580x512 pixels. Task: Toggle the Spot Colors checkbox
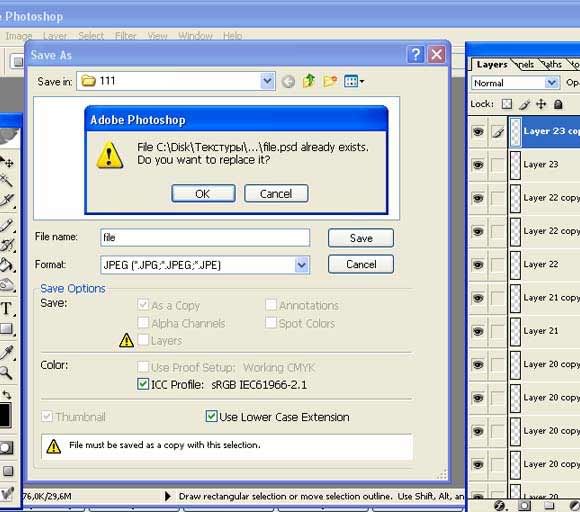tap(271, 322)
